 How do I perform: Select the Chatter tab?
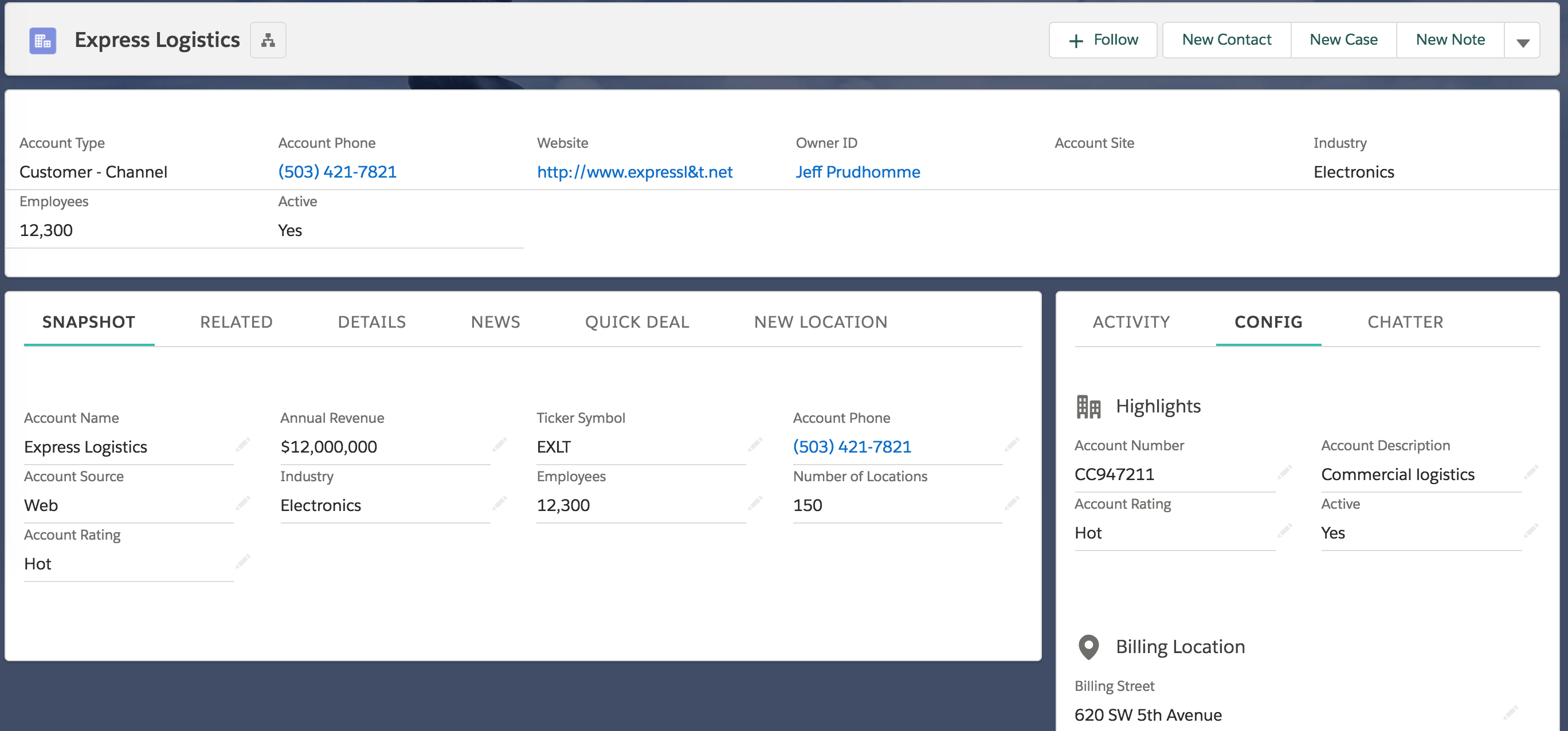[1405, 322]
